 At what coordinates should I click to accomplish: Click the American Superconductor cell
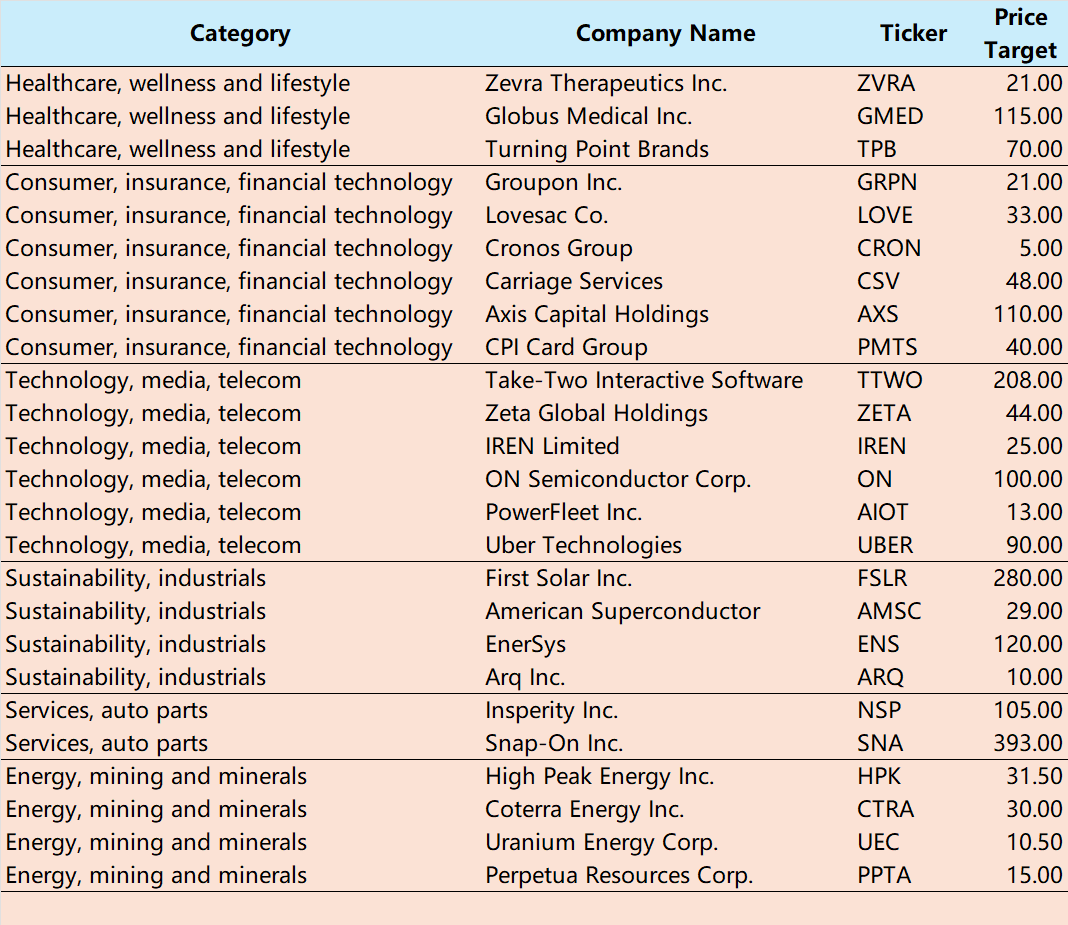(x=623, y=612)
